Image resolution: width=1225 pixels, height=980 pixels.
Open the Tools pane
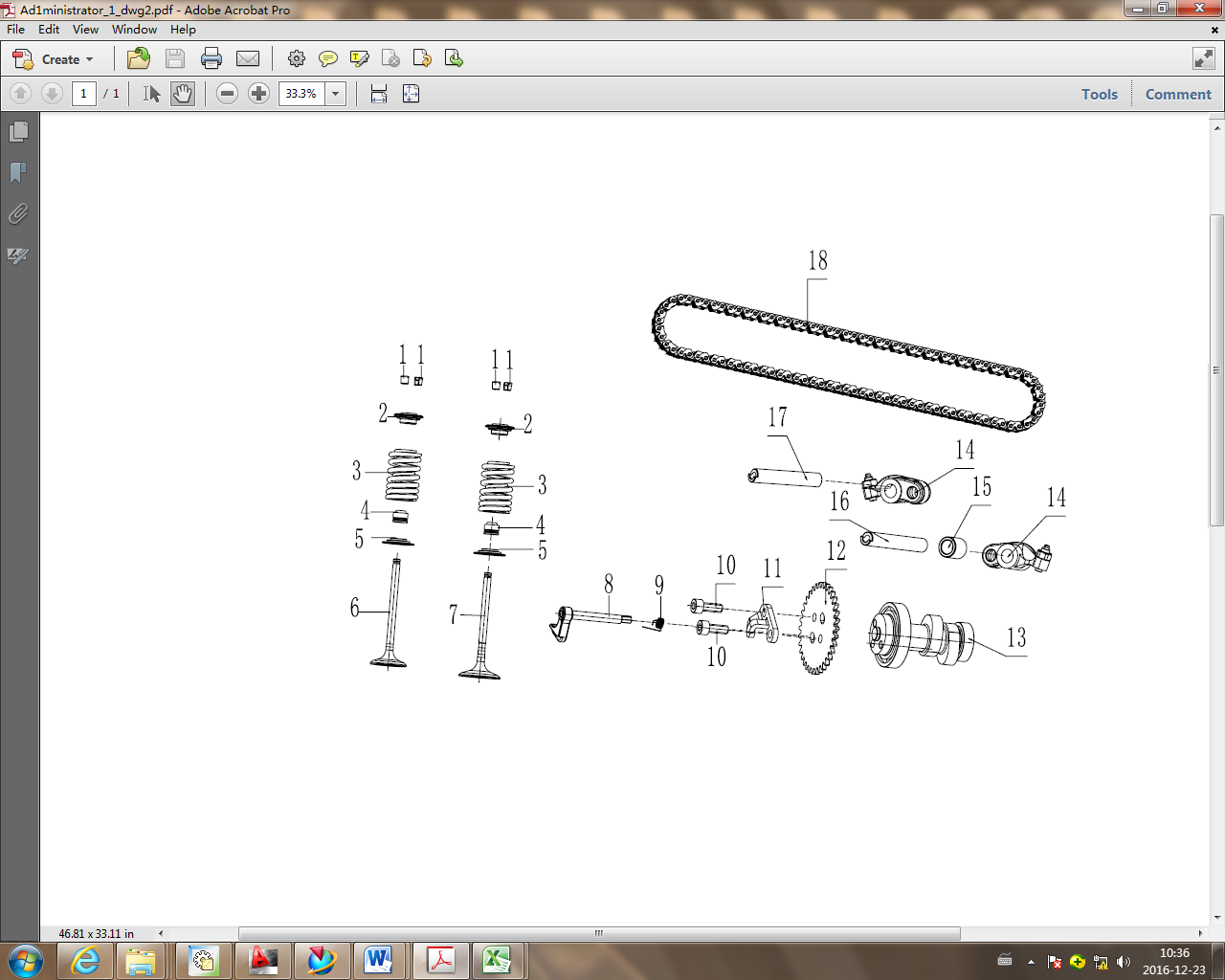click(x=1099, y=94)
